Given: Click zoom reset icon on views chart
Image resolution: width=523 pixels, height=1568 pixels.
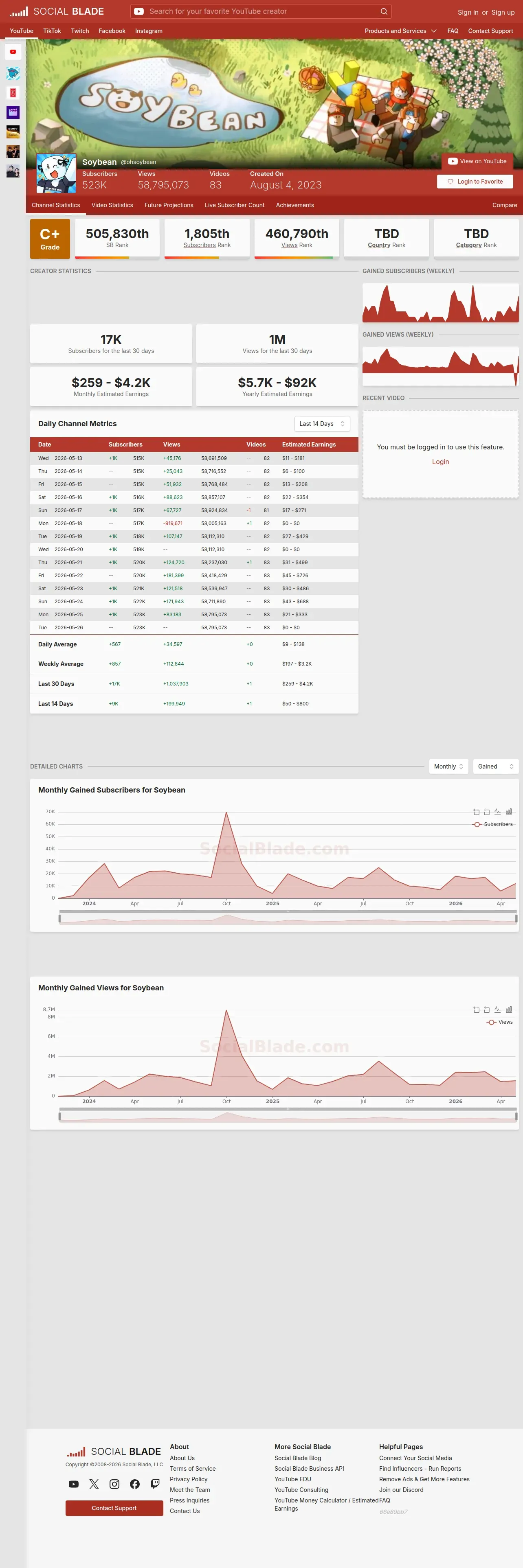Looking at the screenshot, I should (x=486, y=1009).
